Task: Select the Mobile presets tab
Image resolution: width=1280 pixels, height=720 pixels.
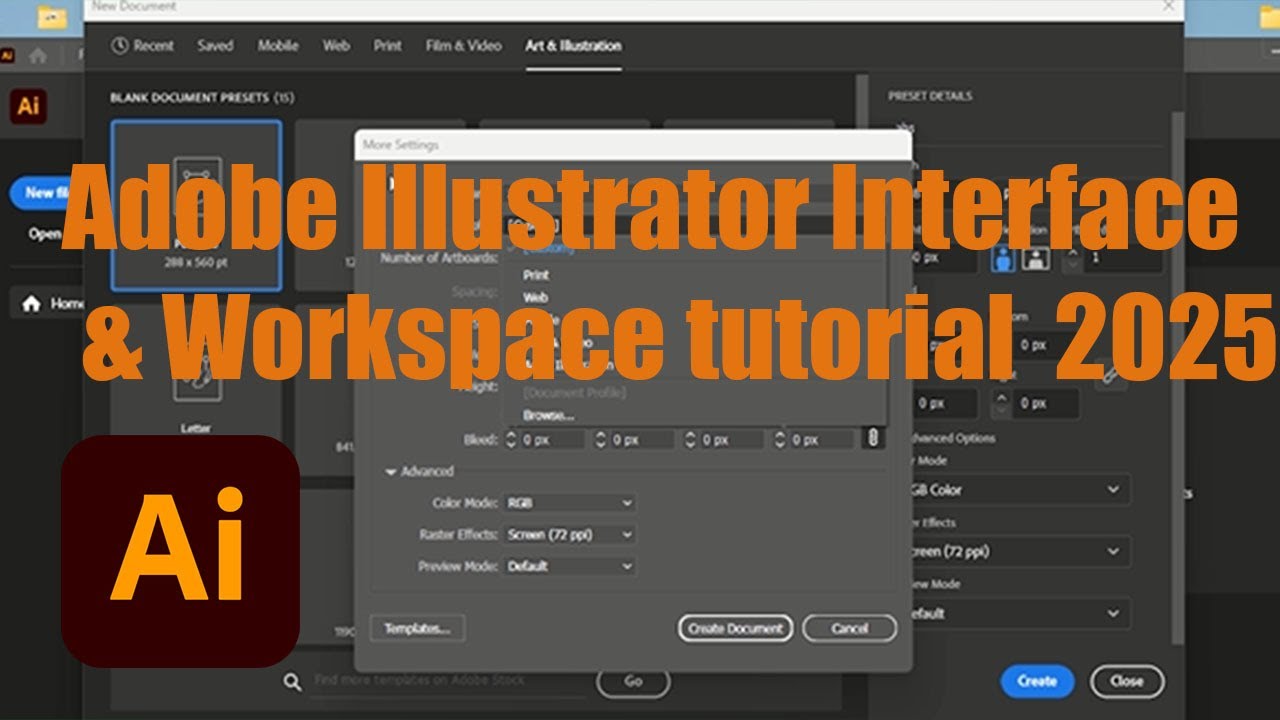Action: point(278,45)
